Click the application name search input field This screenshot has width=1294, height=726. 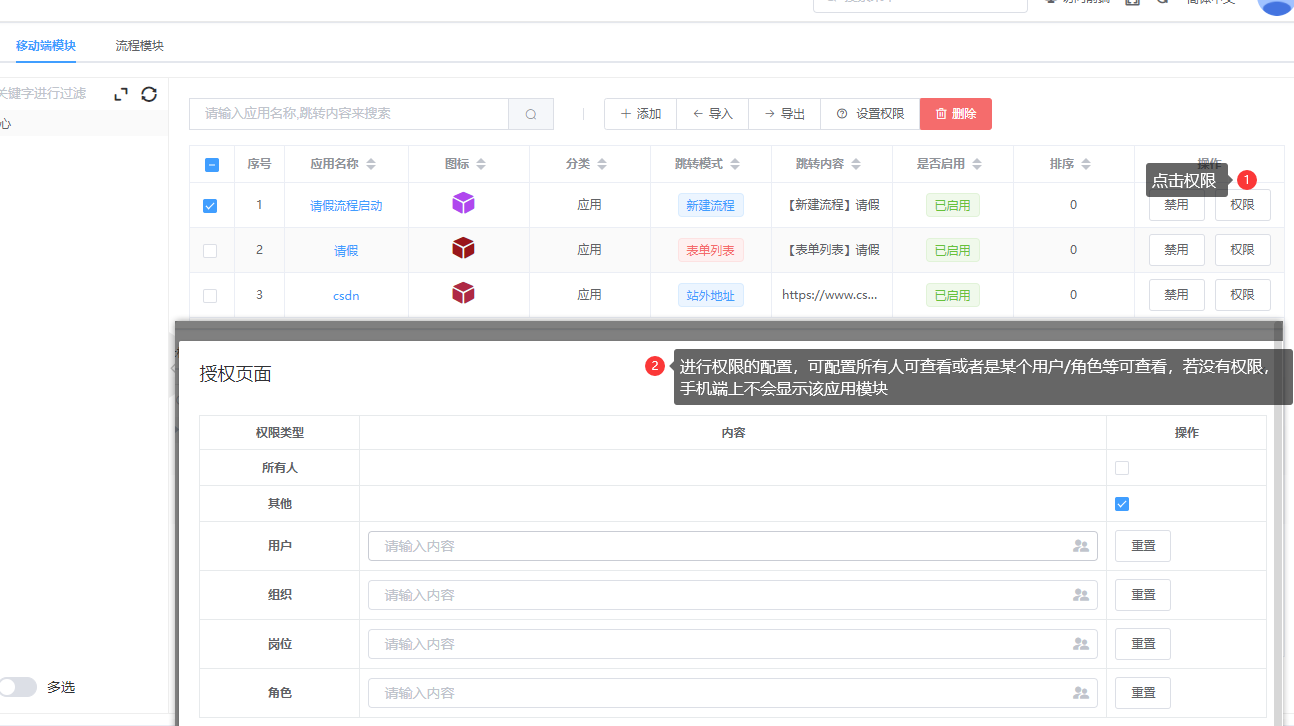[349, 114]
